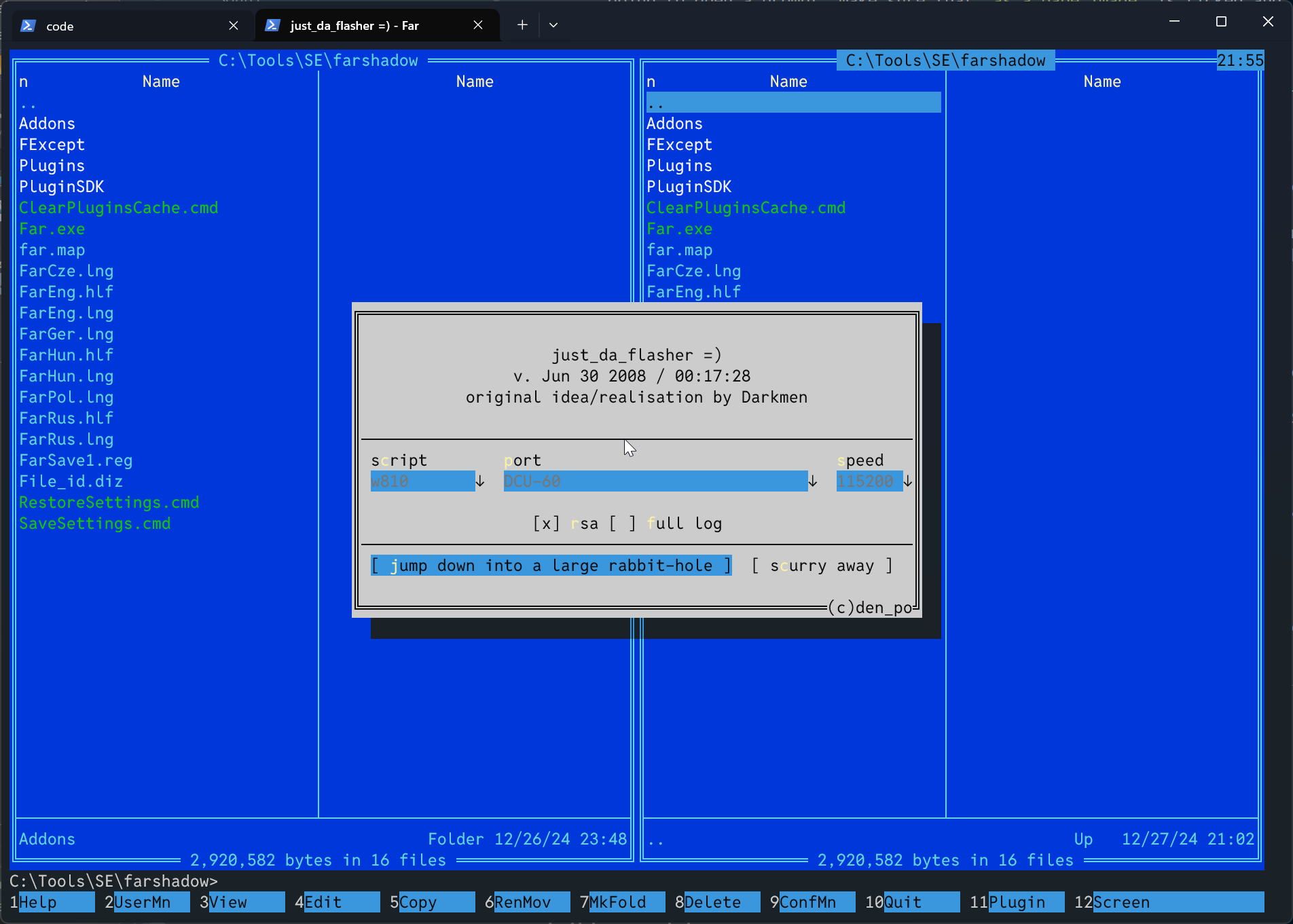Viewport: 1293px width, 924px height.
Task: Click 4Edit in the function key bar
Action: point(338,902)
